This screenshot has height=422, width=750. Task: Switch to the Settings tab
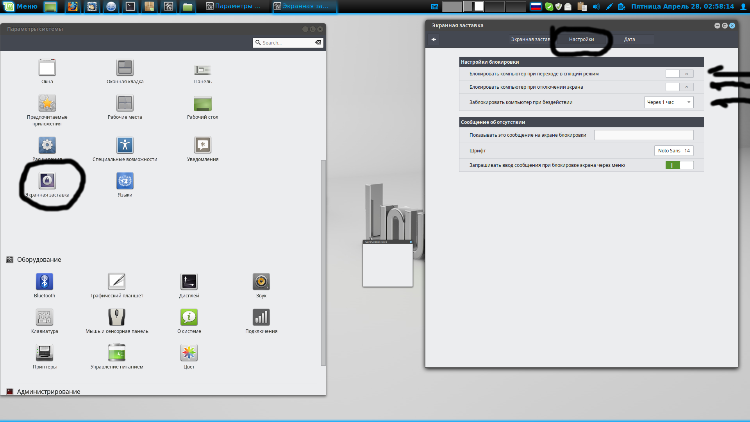pos(582,39)
